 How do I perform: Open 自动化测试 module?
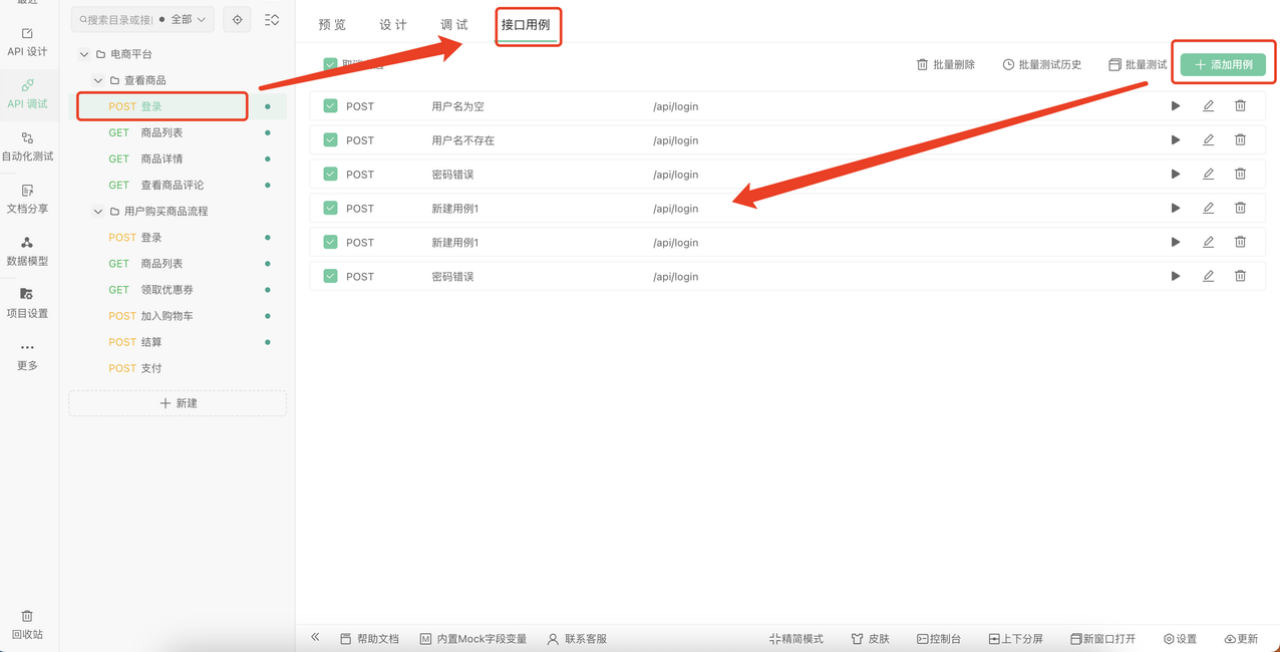click(27, 146)
